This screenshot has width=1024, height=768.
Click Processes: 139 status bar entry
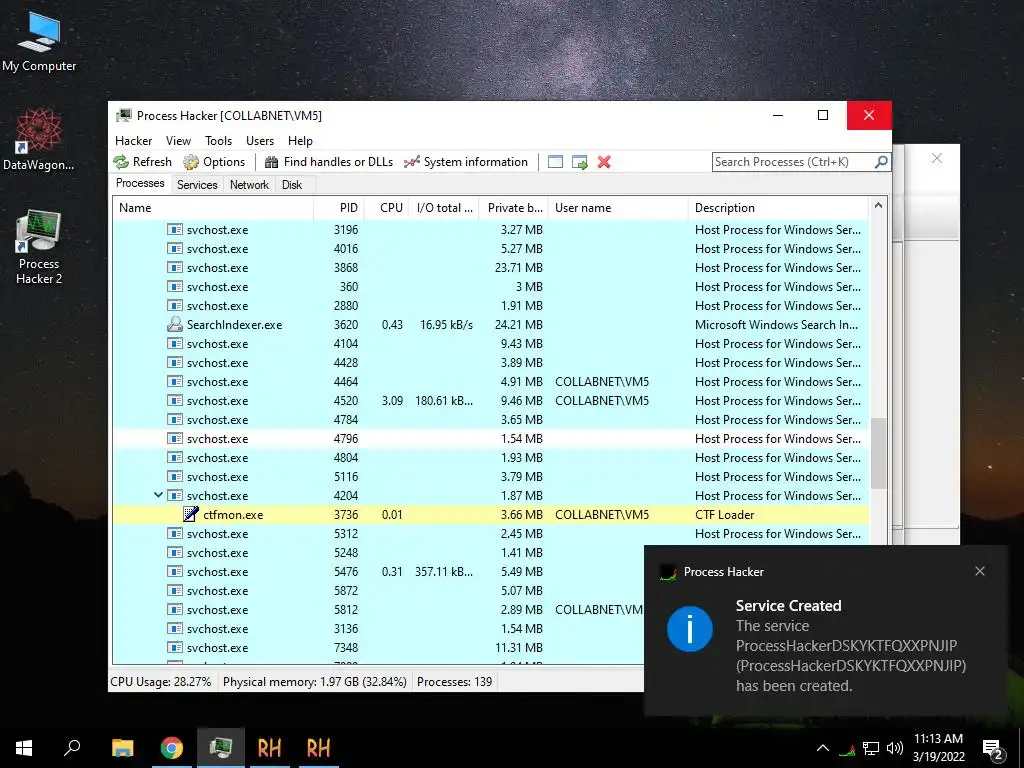click(455, 682)
